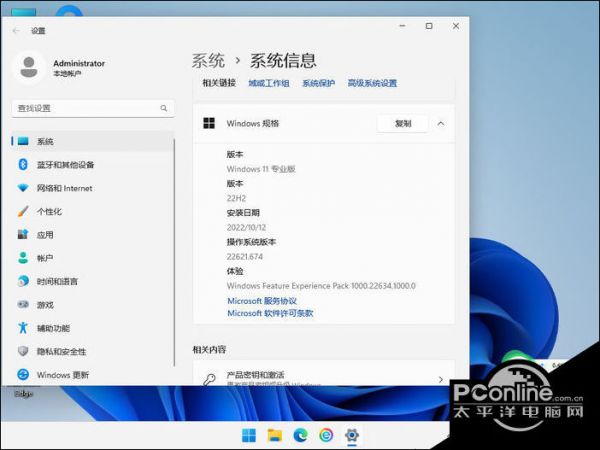Screen dimensions: 600x450
Task: Click the key icon for product activation
Action: coord(209,379)
